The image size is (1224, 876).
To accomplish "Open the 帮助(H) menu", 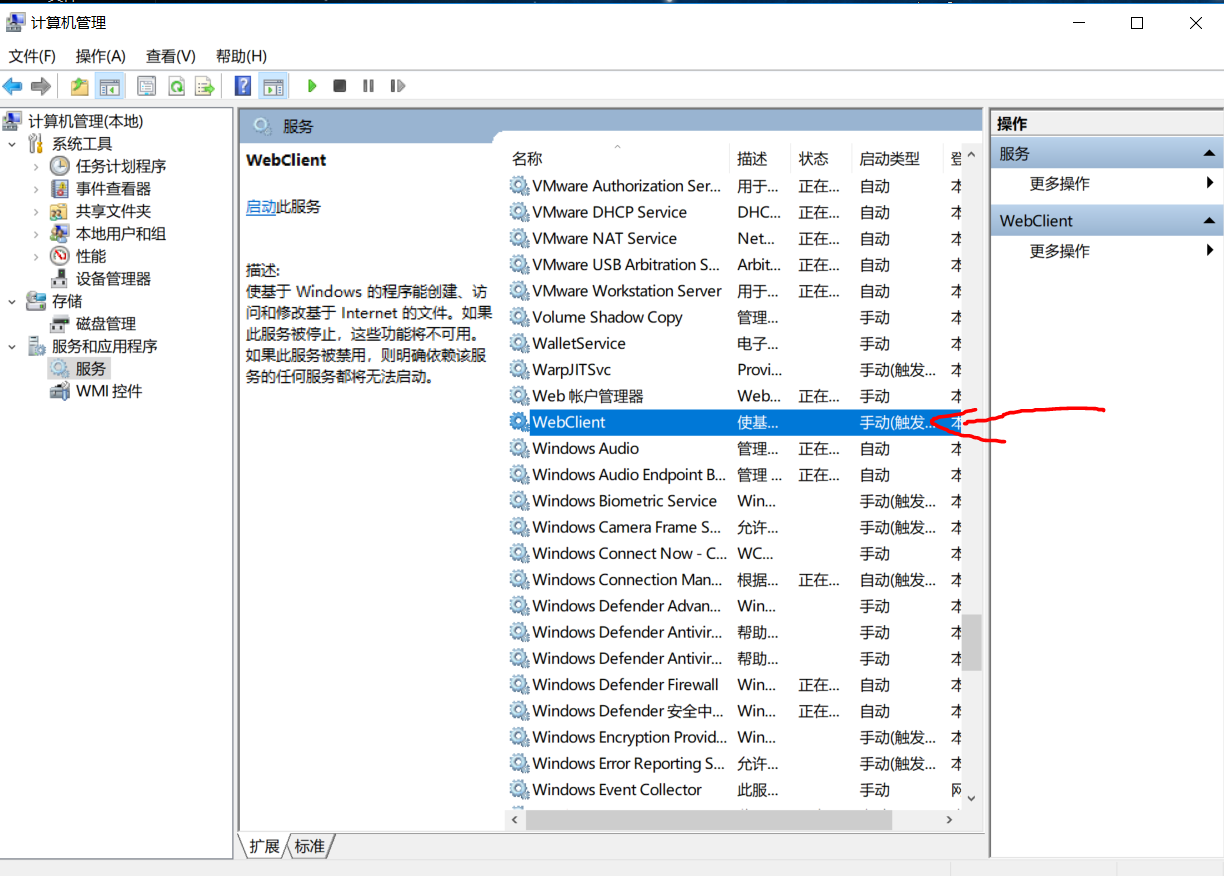I will tap(241, 56).
